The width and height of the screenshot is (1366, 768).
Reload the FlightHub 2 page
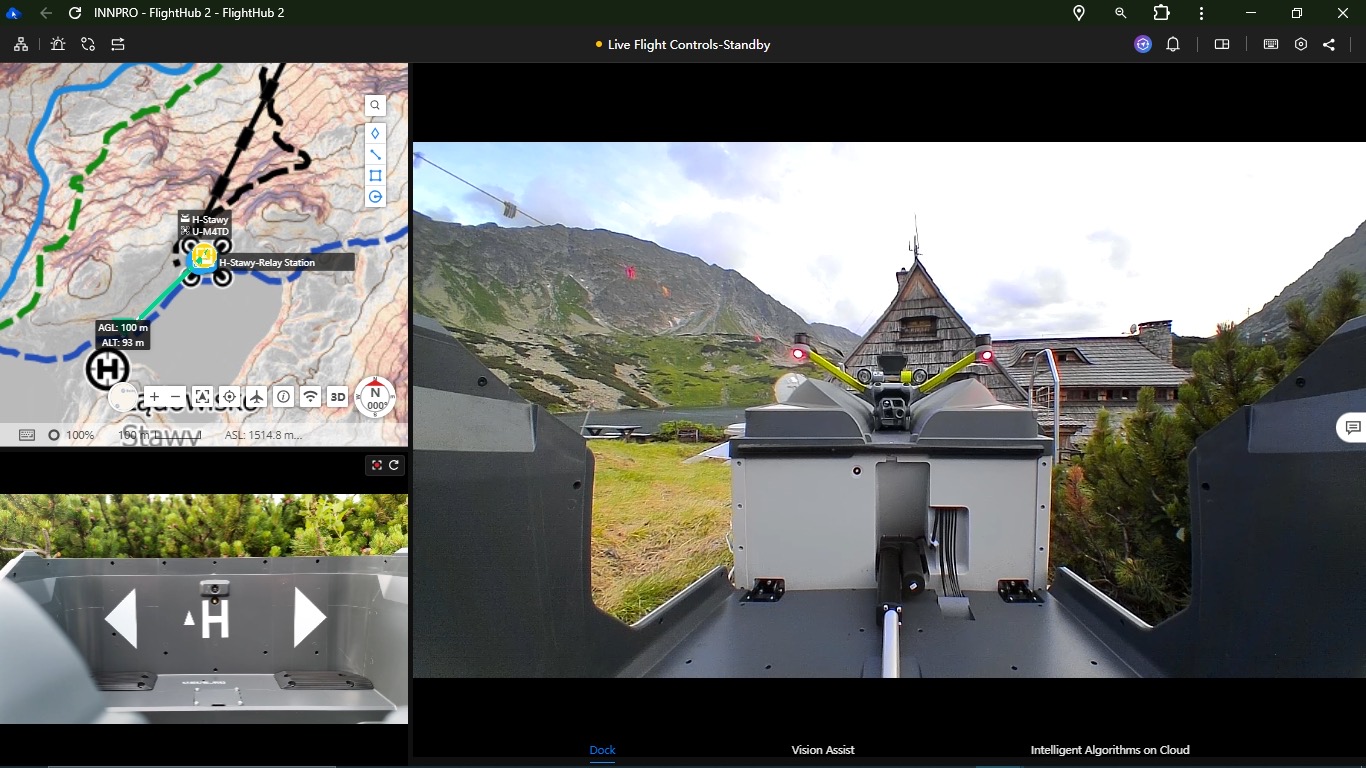75,13
